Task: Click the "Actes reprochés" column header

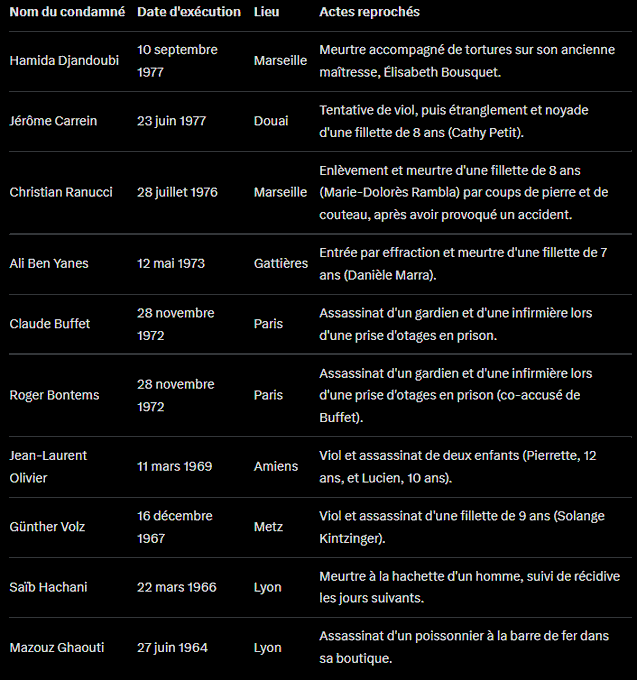Action: [369, 12]
